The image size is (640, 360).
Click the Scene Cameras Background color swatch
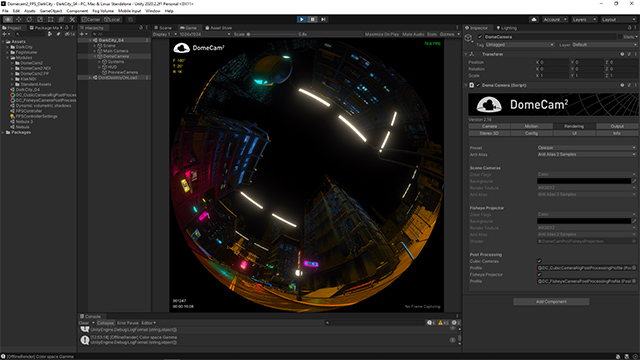[584, 181]
